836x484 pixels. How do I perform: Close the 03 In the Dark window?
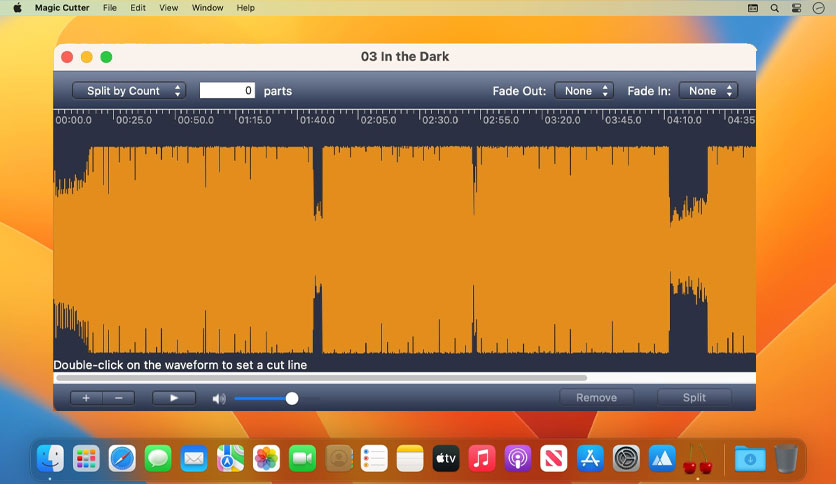pos(67,57)
